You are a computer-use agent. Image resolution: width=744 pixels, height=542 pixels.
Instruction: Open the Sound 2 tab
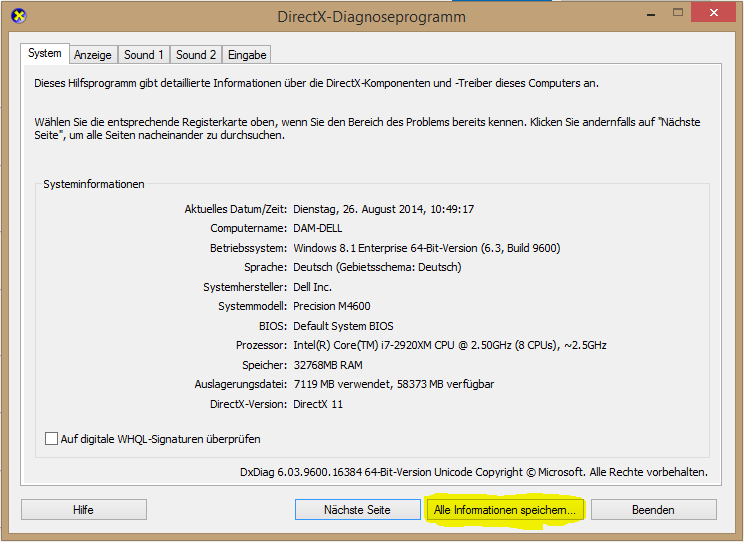196,55
